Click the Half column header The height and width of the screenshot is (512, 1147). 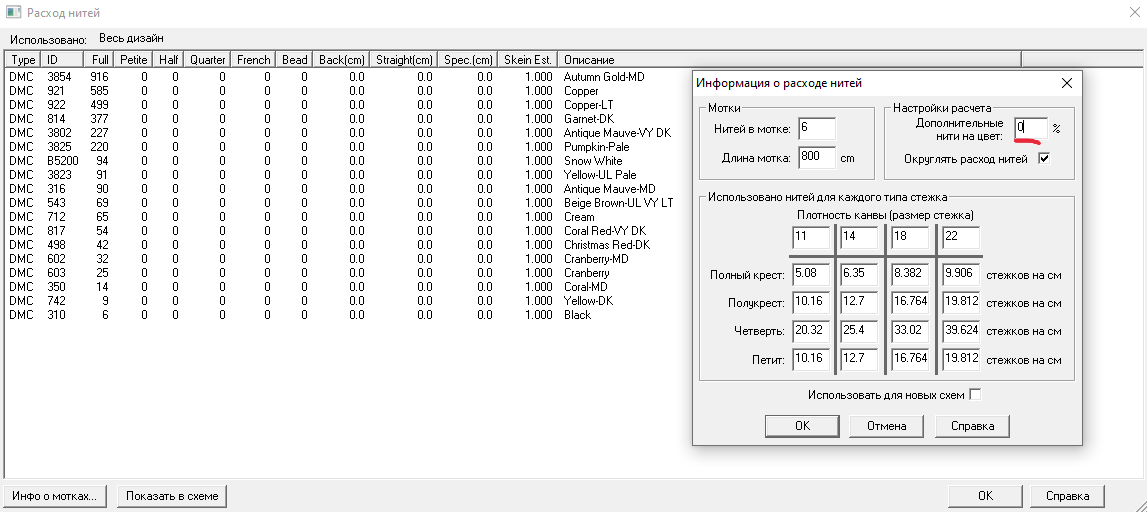click(168, 60)
